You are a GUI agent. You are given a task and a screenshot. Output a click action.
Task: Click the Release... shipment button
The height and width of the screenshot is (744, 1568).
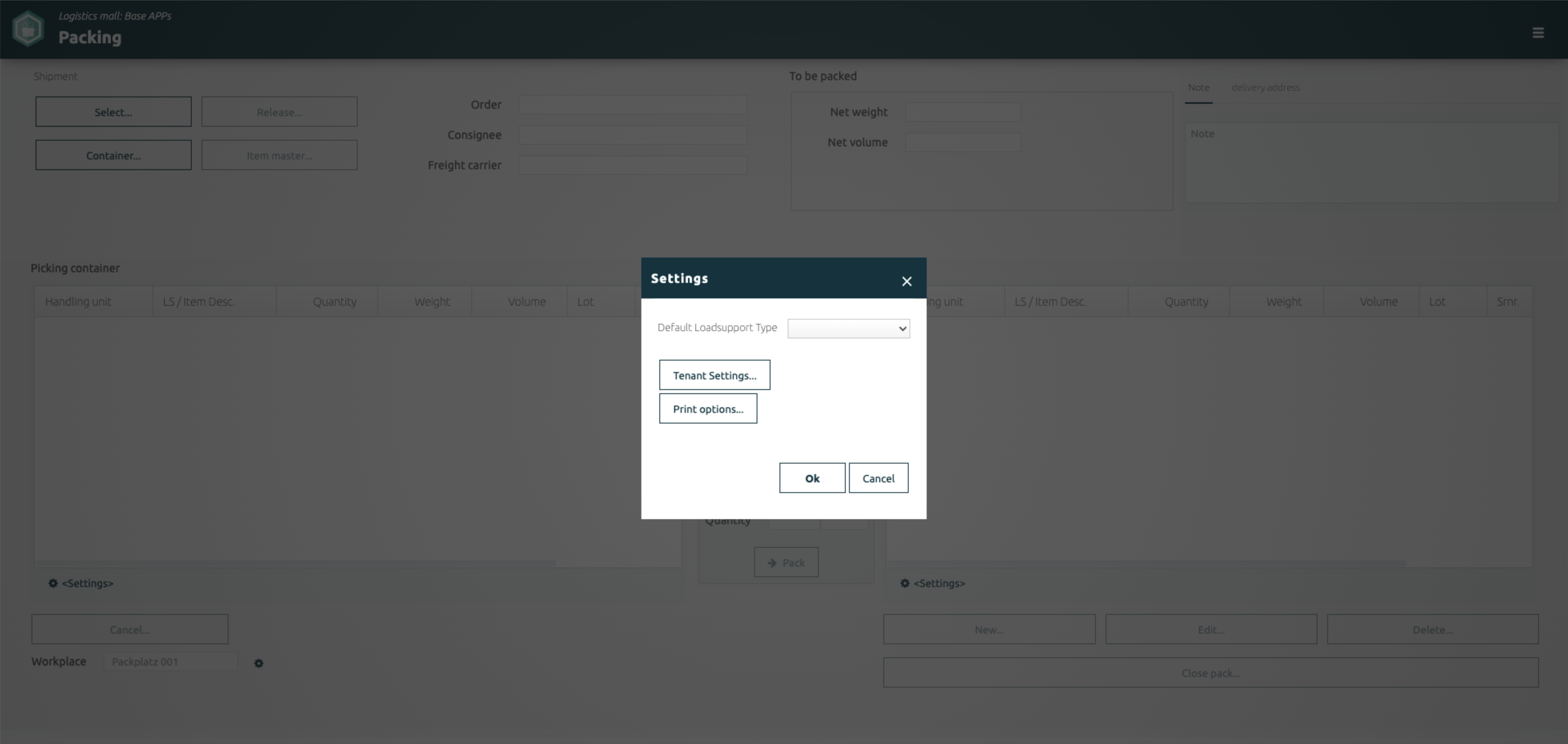tap(280, 112)
